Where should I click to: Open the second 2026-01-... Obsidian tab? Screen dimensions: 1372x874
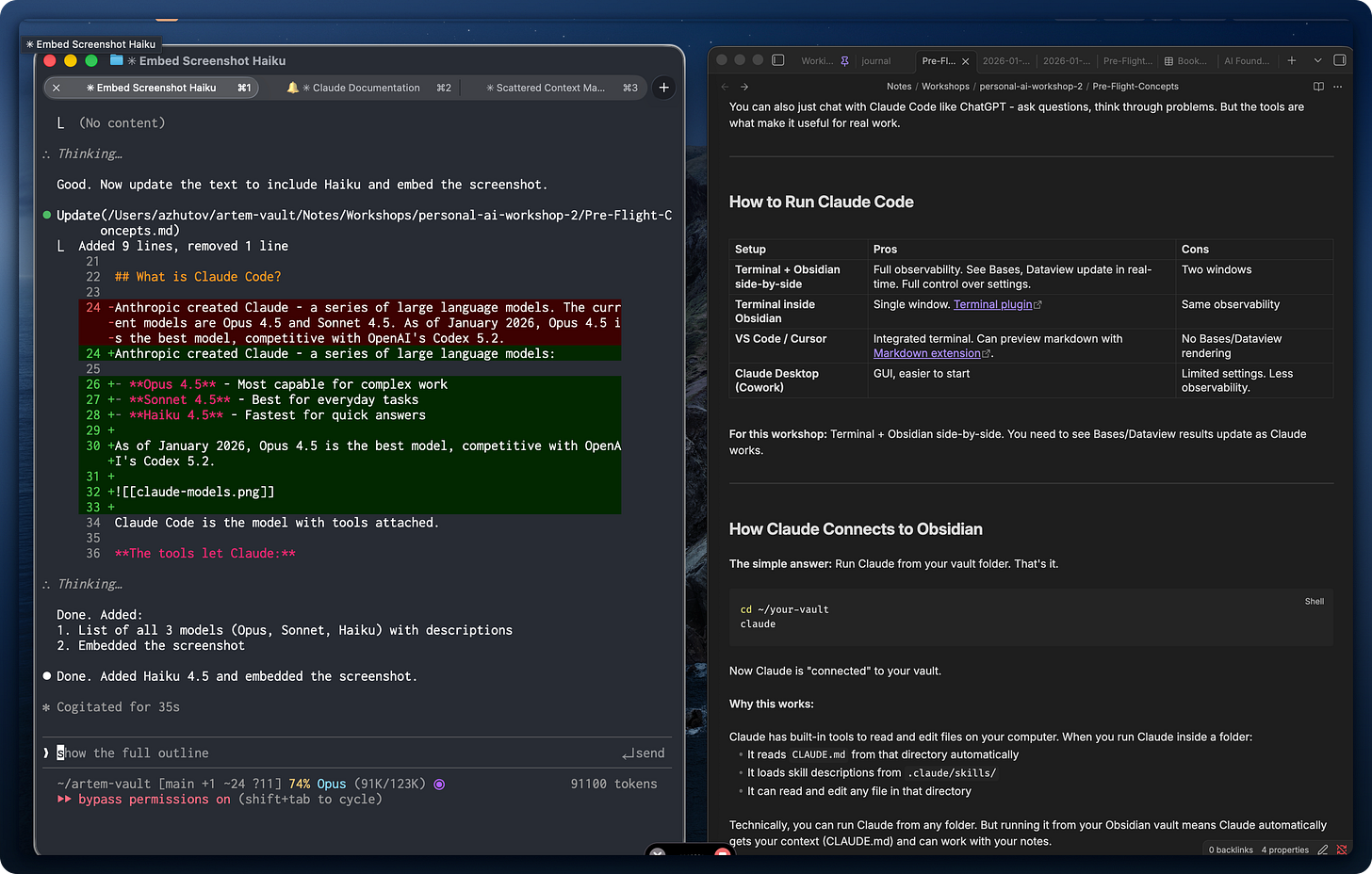point(1067,60)
